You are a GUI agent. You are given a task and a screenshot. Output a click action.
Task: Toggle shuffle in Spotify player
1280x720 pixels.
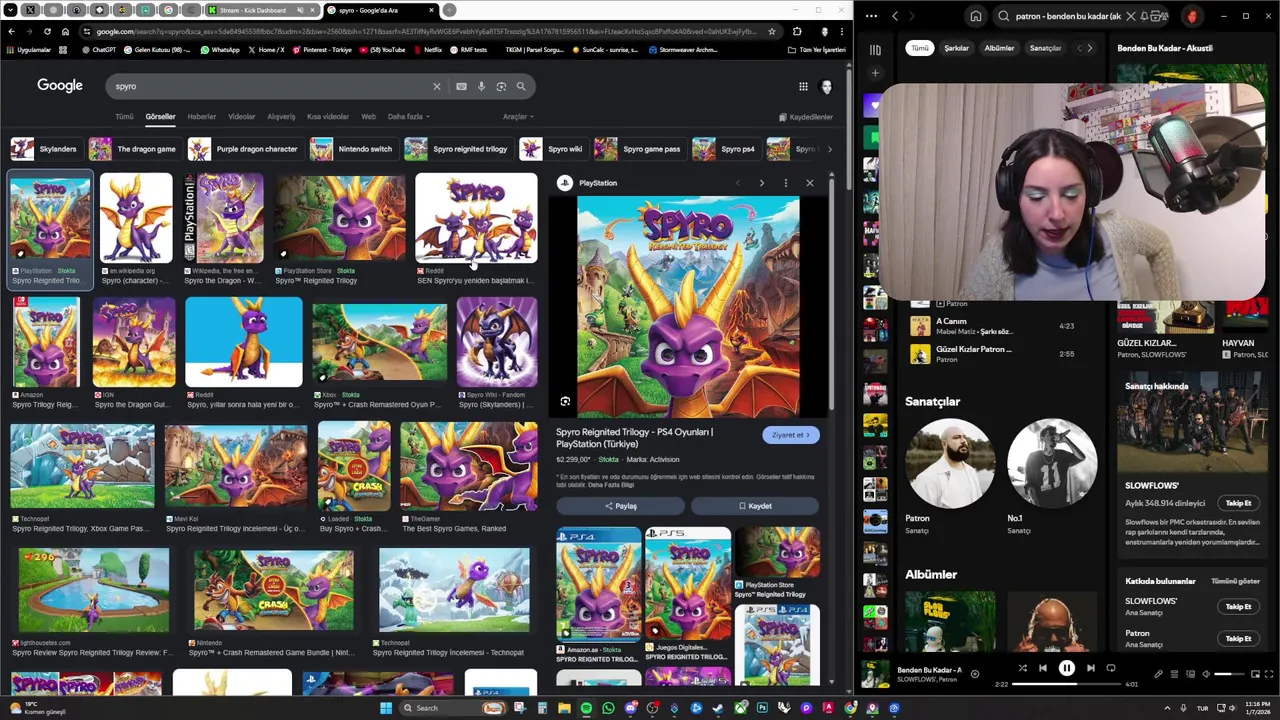coord(1022,668)
